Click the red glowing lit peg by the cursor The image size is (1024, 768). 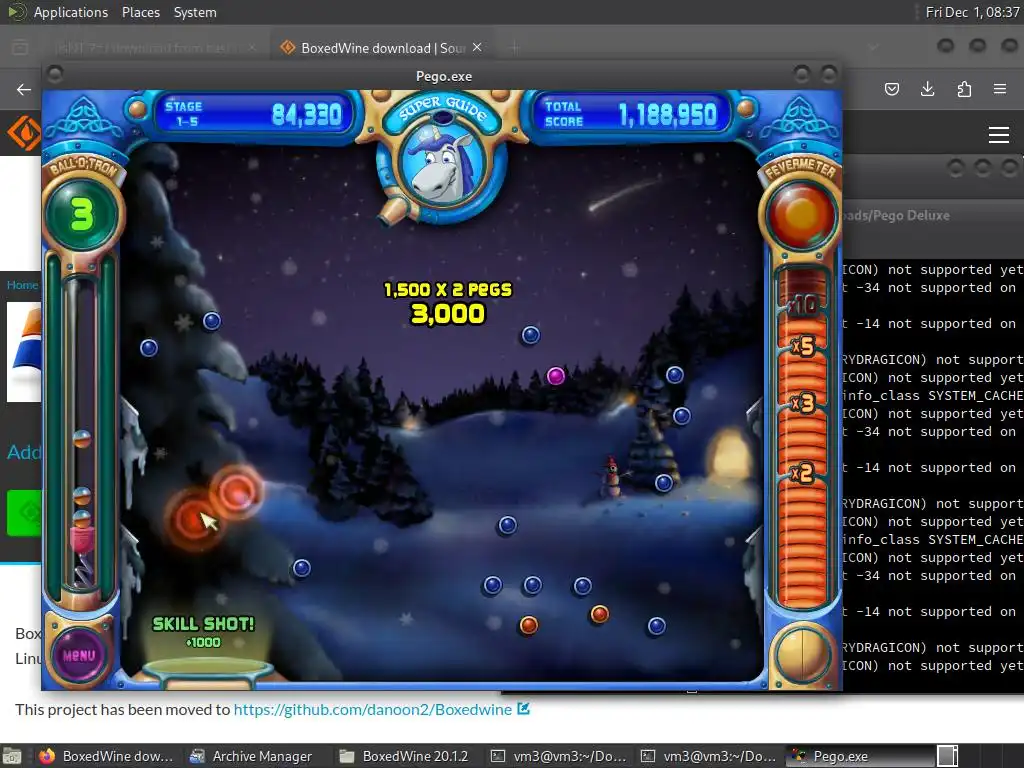(x=193, y=519)
